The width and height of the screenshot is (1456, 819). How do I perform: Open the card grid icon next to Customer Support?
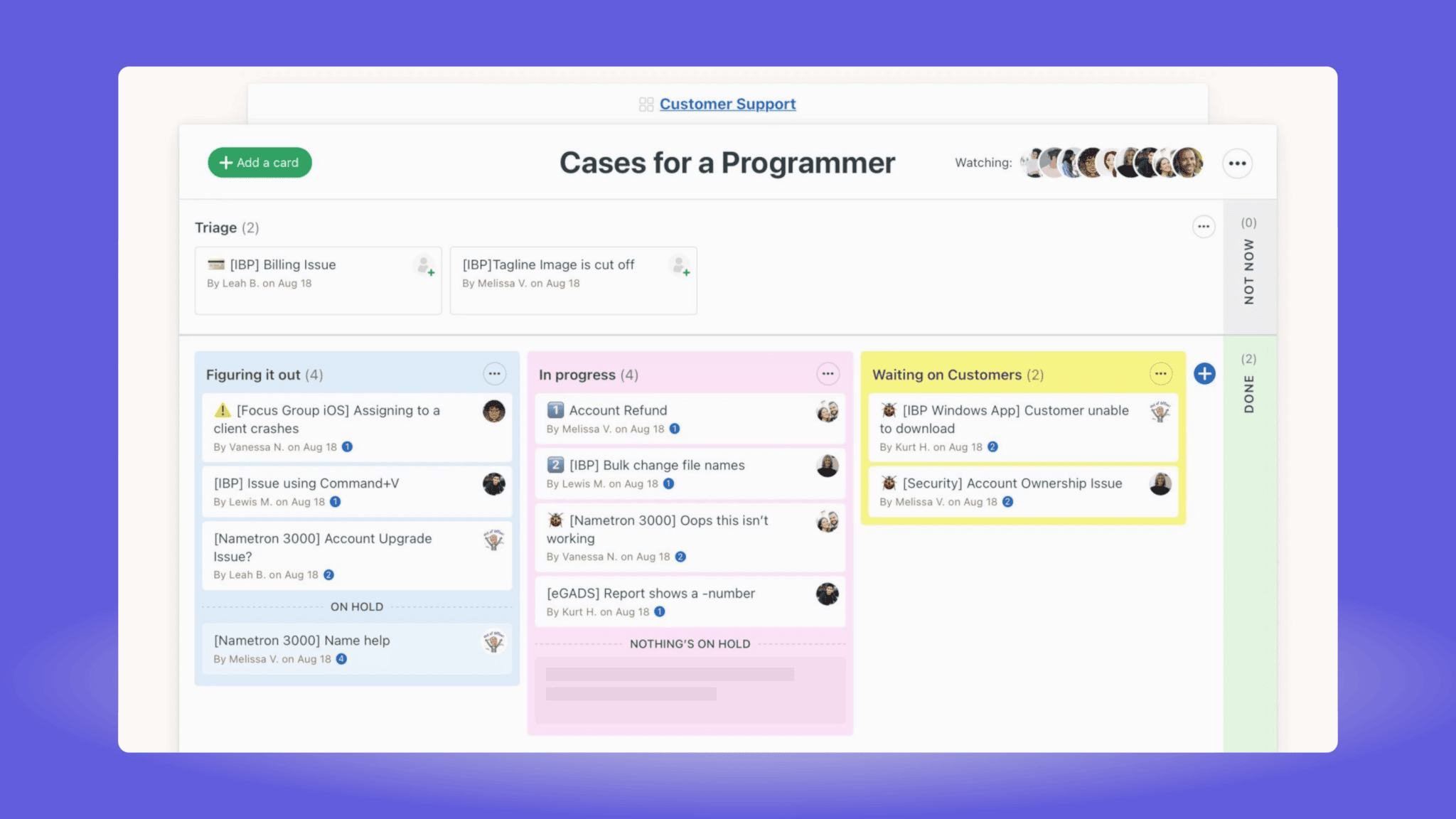click(x=645, y=104)
